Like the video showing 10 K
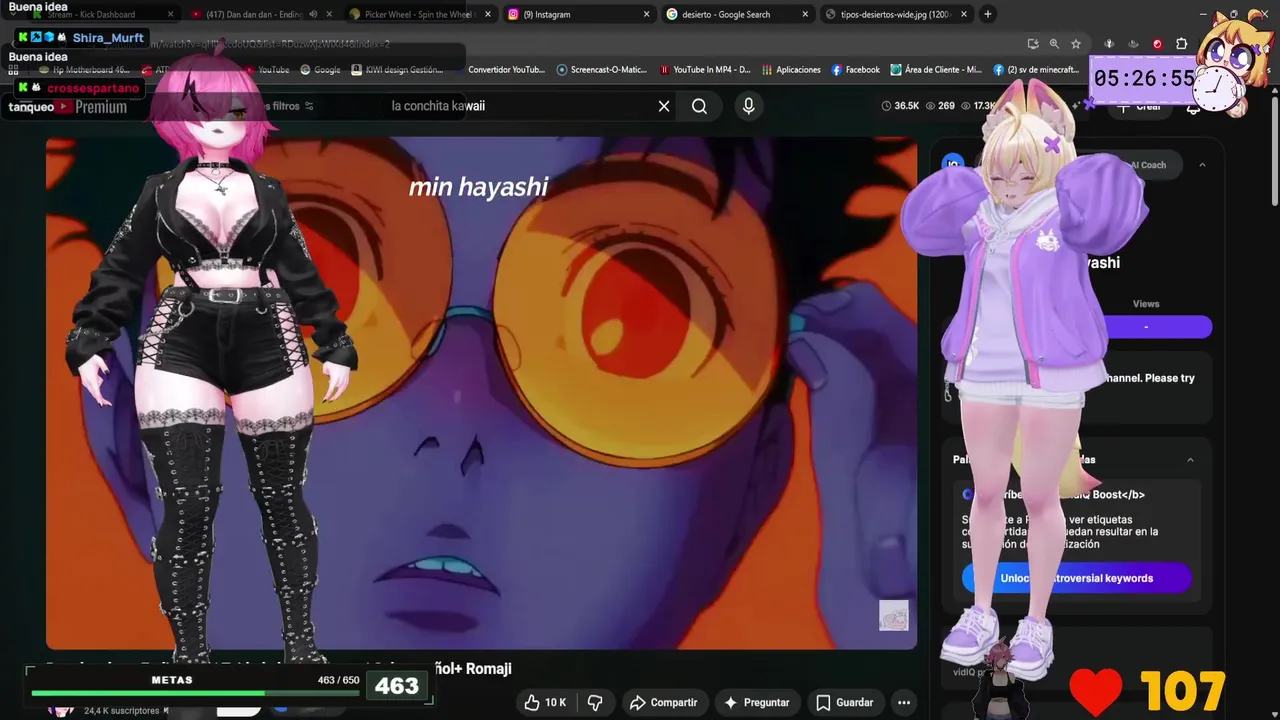The image size is (1280, 720). click(545, 703)
